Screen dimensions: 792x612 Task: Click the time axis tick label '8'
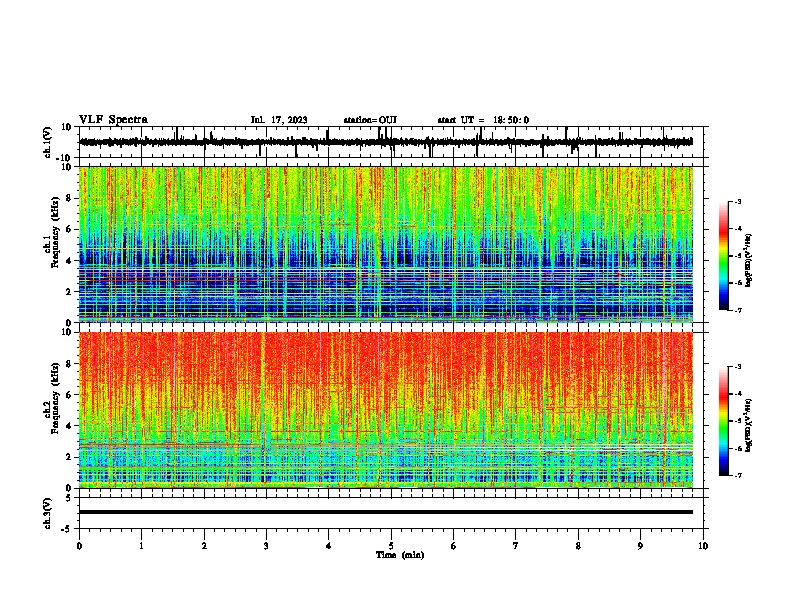[x=578, y=546]
